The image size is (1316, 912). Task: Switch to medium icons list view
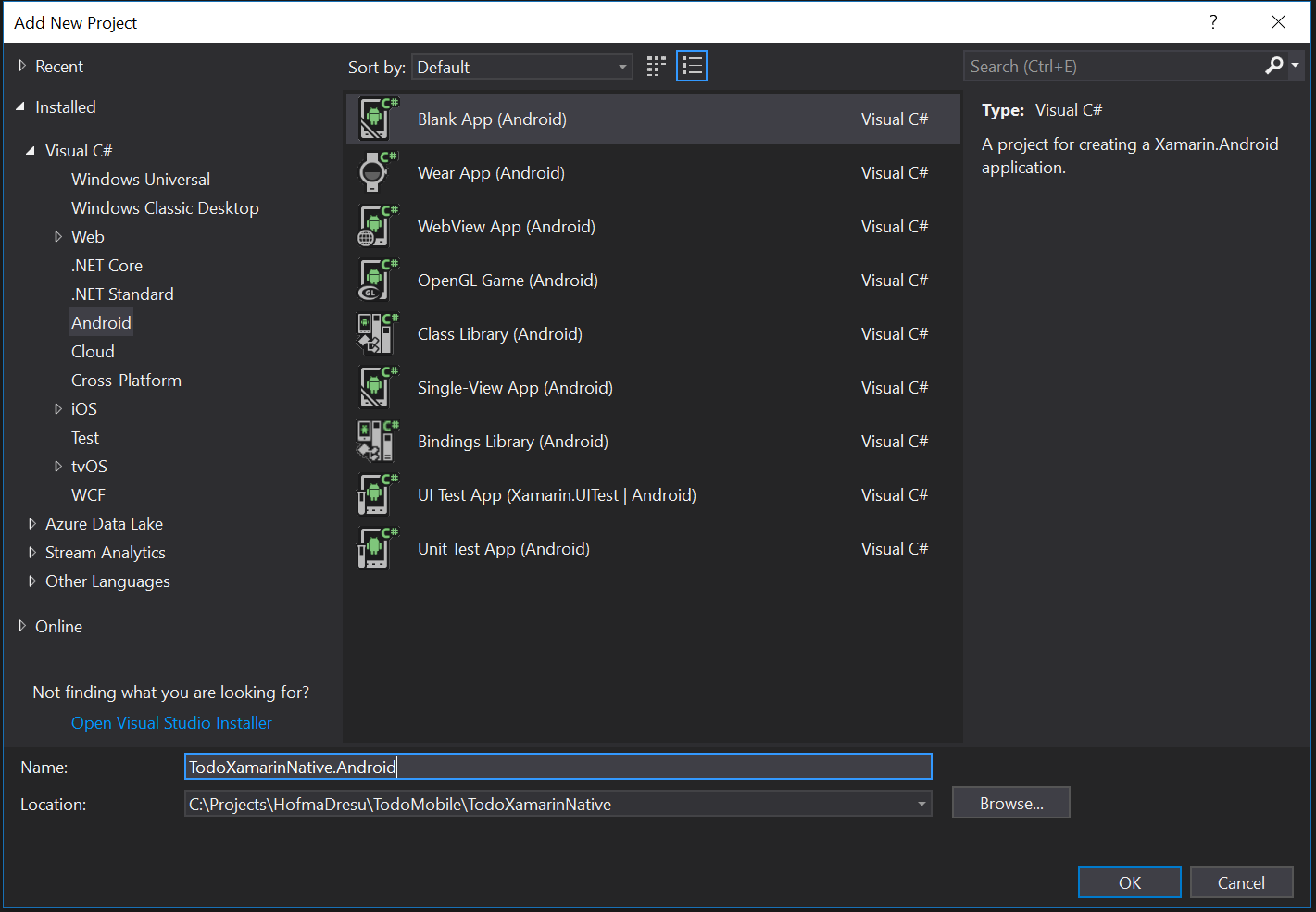692,67
